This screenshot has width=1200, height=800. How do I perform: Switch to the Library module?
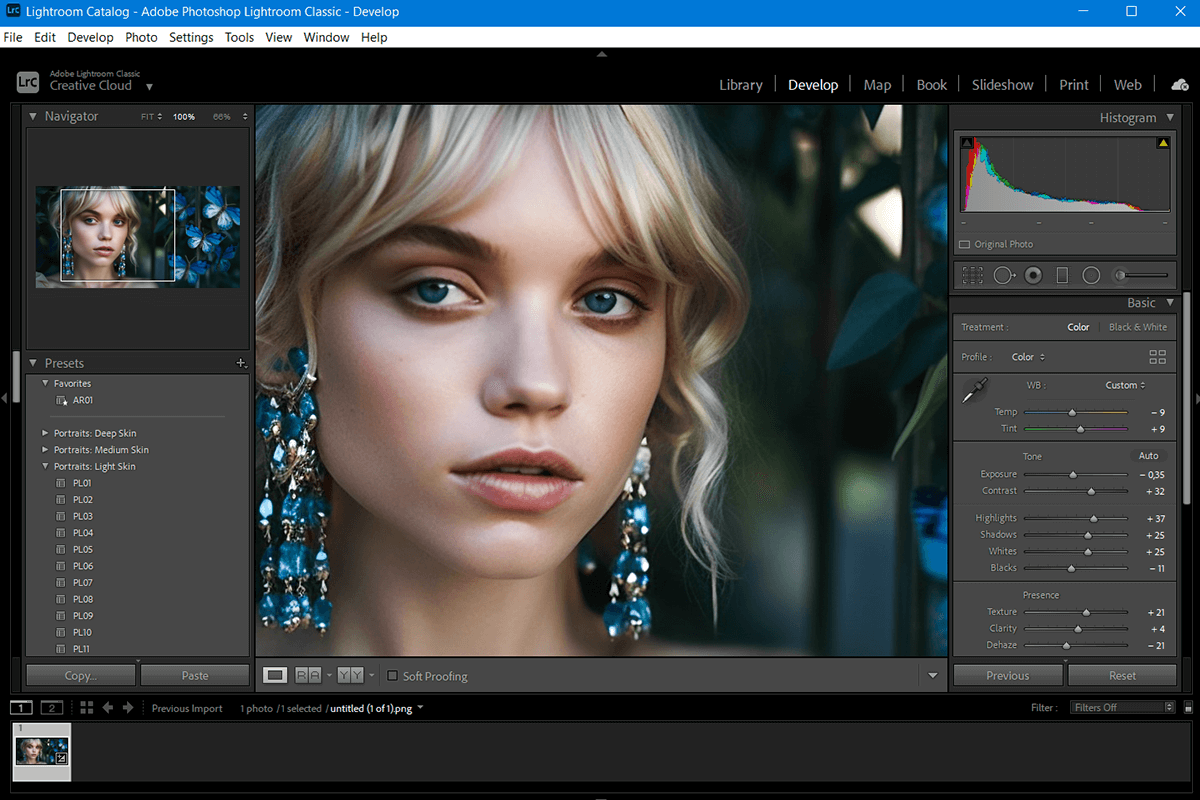pos(740,84)
